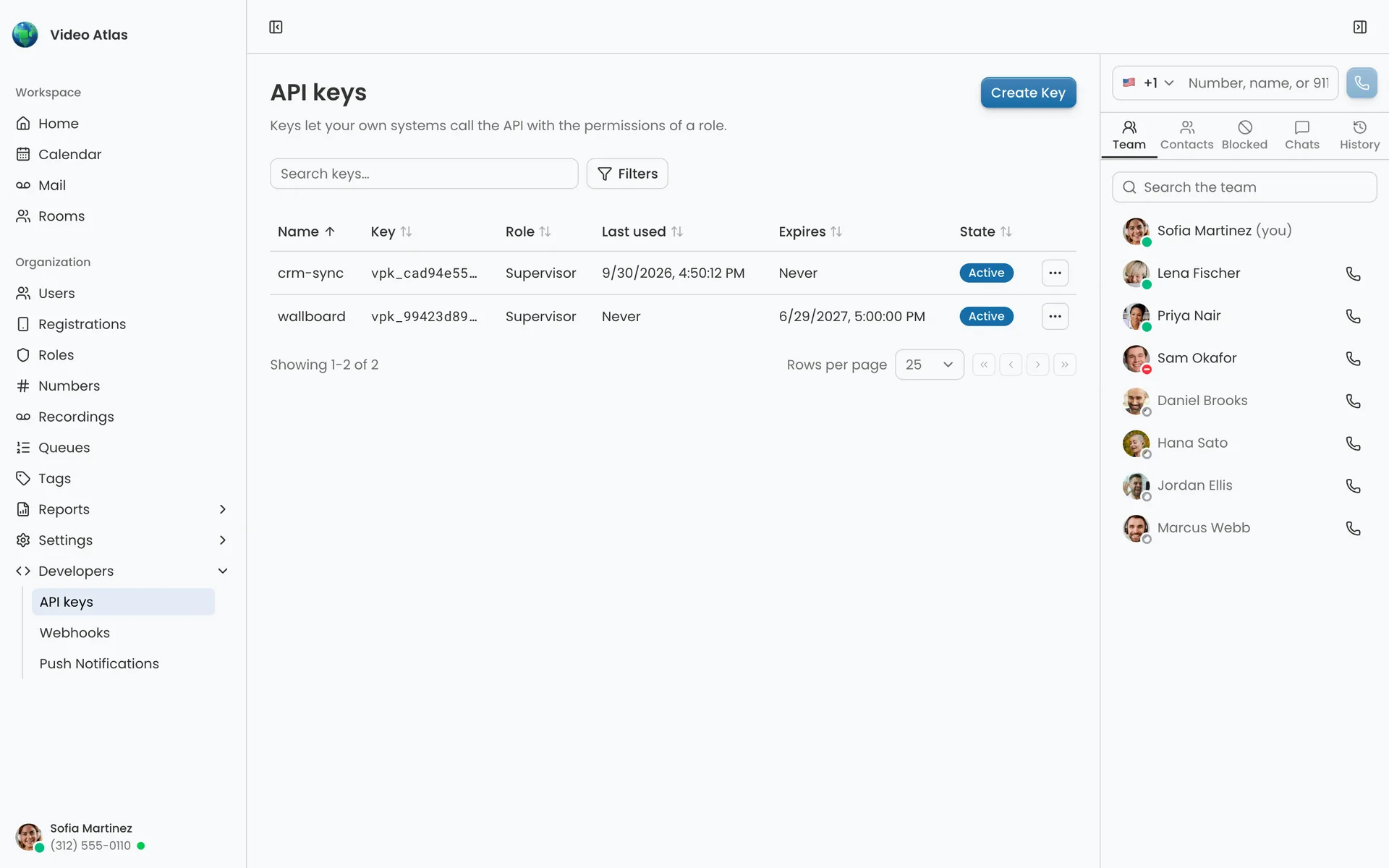Expand the Settings section chevron
Viewport: 1389px width, 868px height.
click(x=223, y=540)
